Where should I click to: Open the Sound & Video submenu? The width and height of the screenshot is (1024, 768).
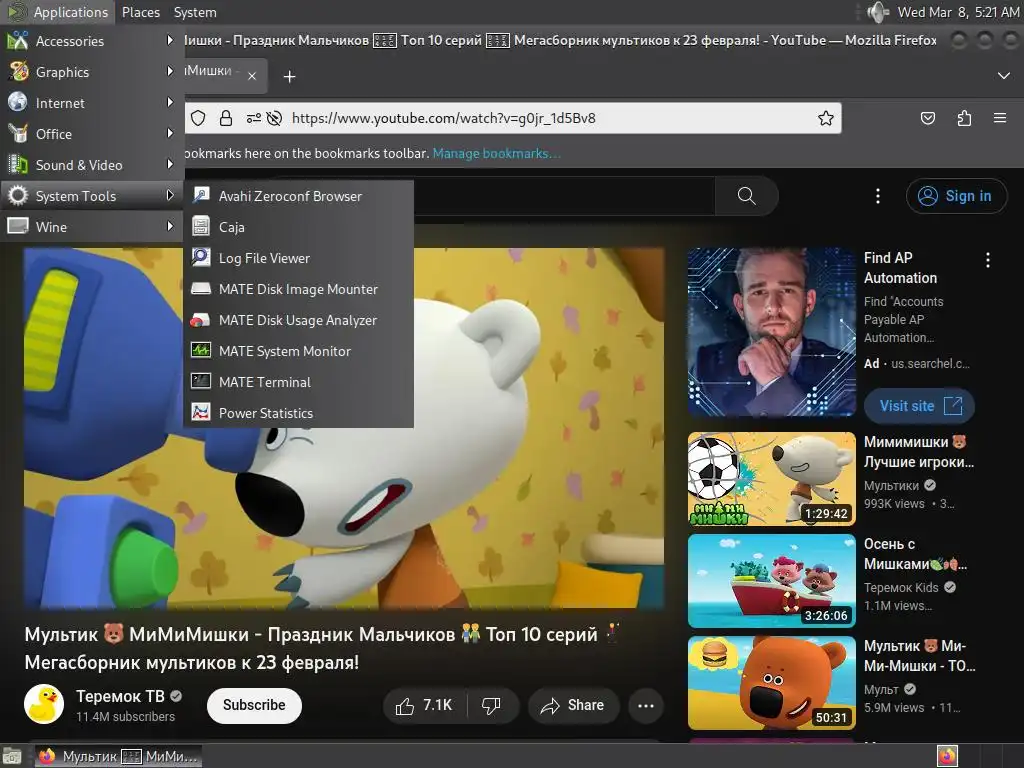91,165
